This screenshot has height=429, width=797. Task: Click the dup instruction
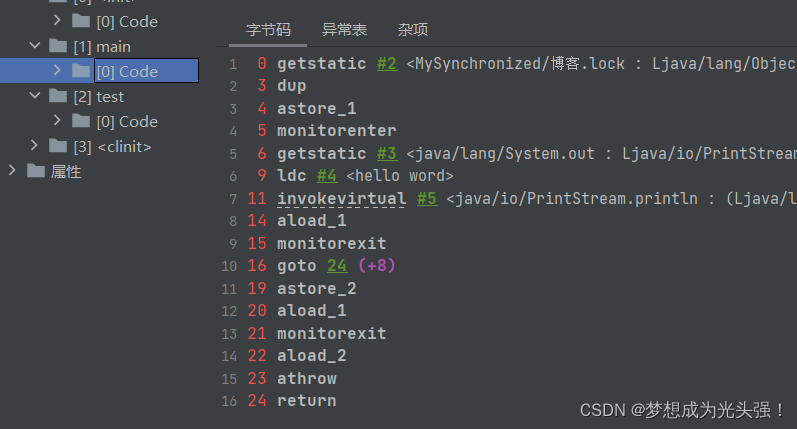point(292,86)
